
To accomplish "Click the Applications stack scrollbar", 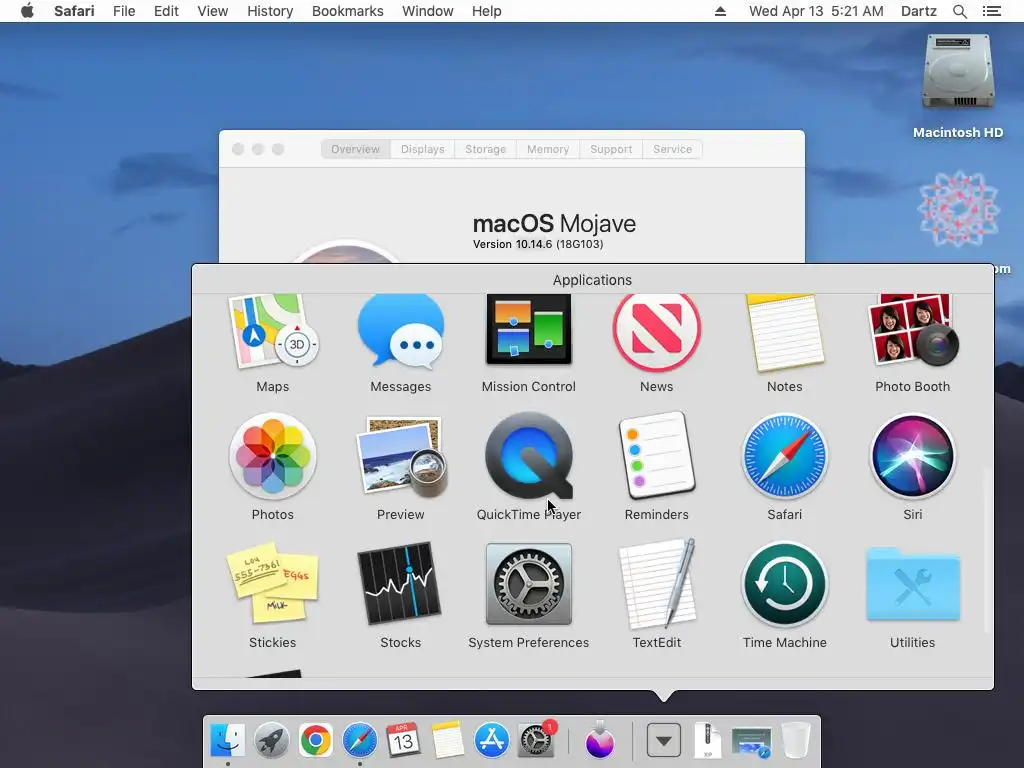I will coord(986,551).
